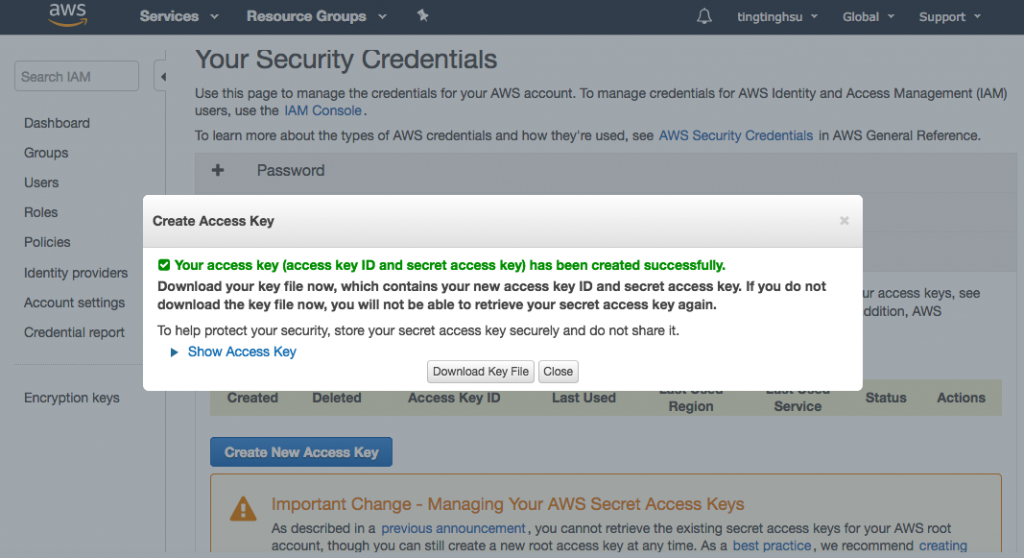The width and height of the screenshot is (1024, 558).
Task: Open the Global region dropdown
Action: [866, 17]
